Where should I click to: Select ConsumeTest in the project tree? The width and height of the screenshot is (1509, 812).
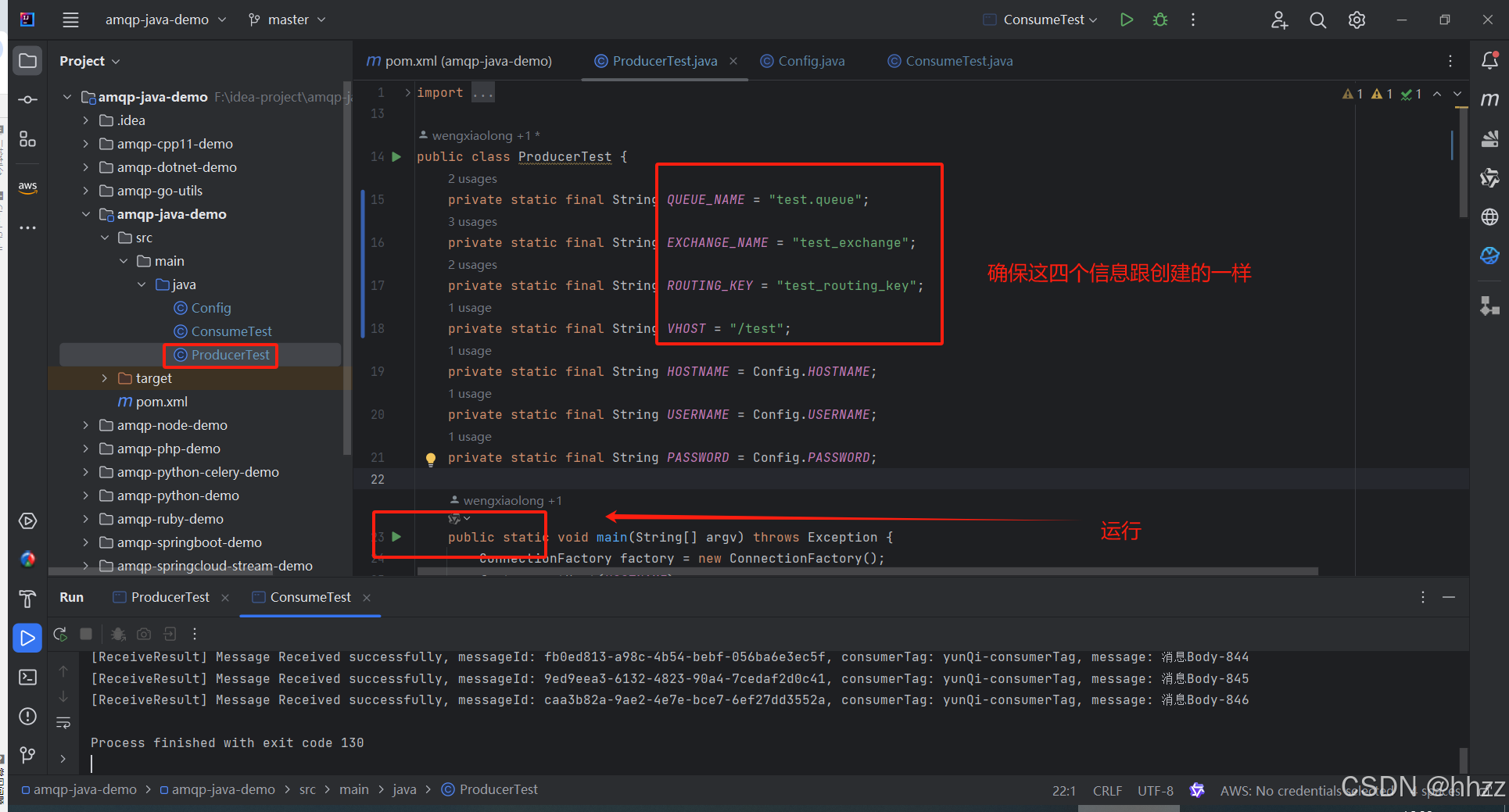(231, 331)
